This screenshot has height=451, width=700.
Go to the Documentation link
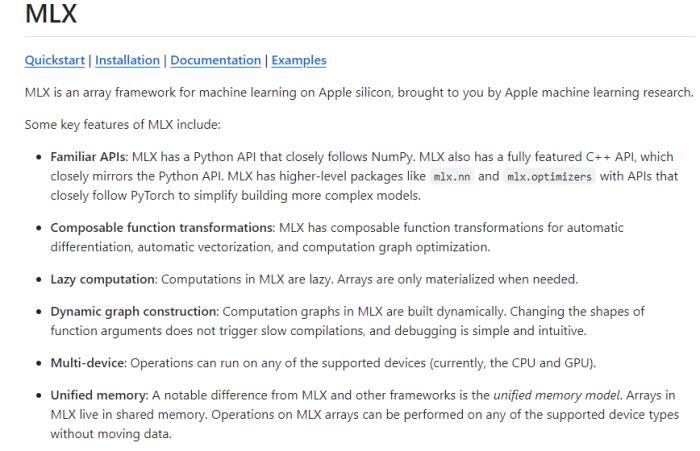[216, 60]
